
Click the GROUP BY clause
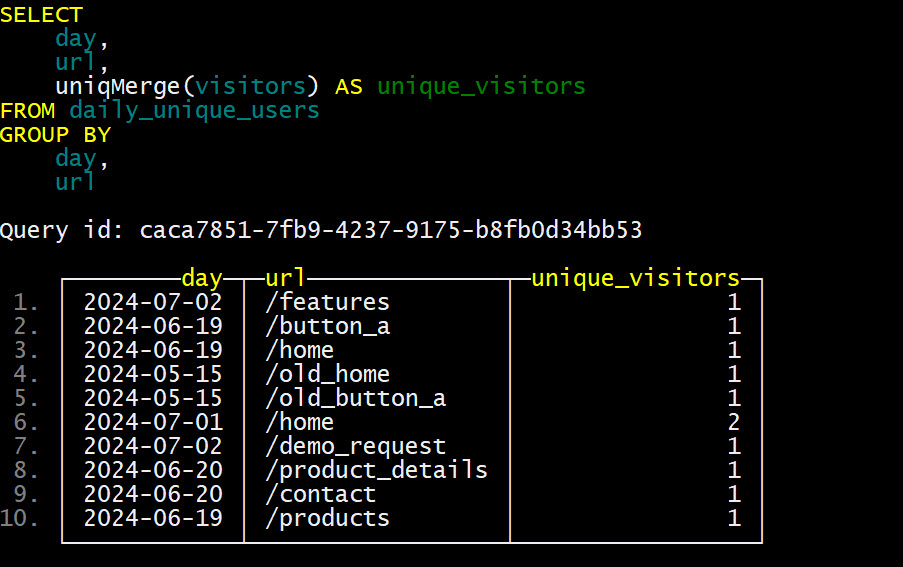[x=55, y=134]
